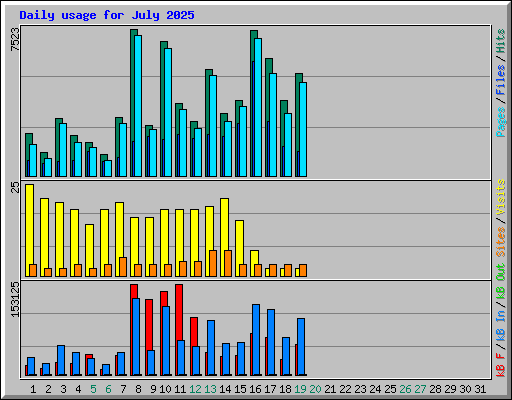Click the 'Visits' legend label
This screenshot has height=400, width=512.
tap(501, 197)
